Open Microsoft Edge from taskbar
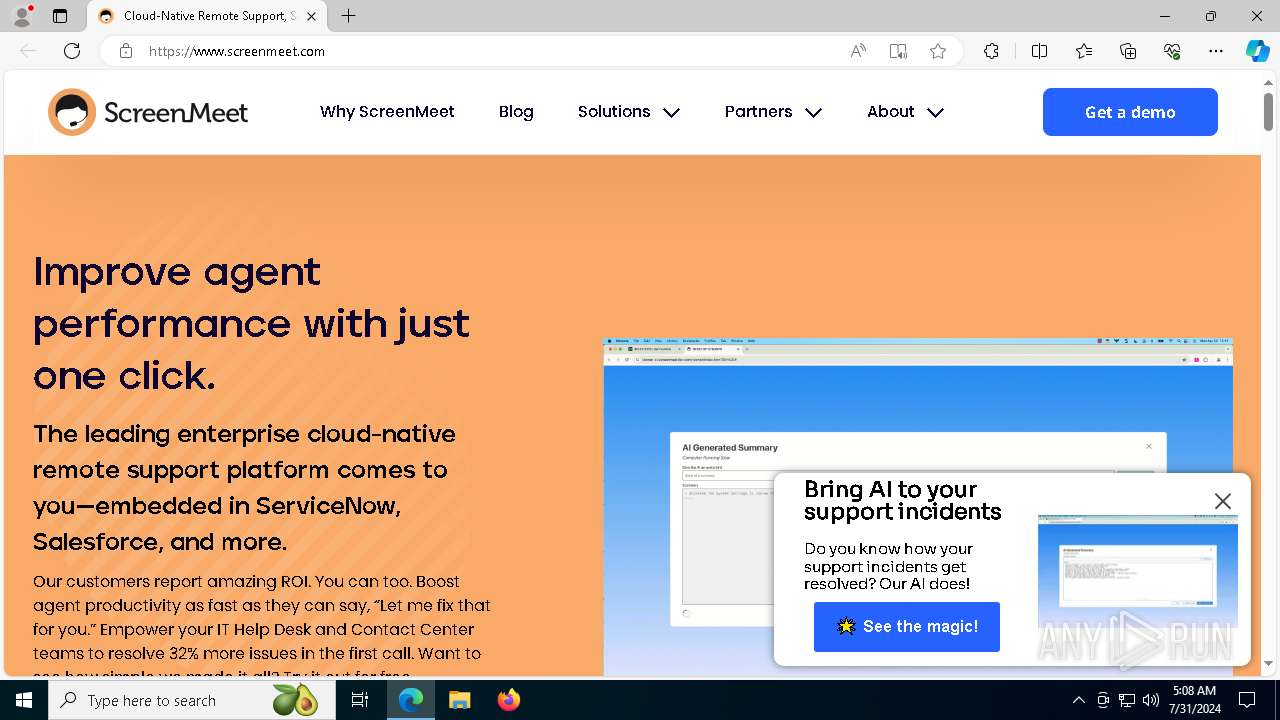The height and width of the screenshot is (720, 1280). [411, 700]
